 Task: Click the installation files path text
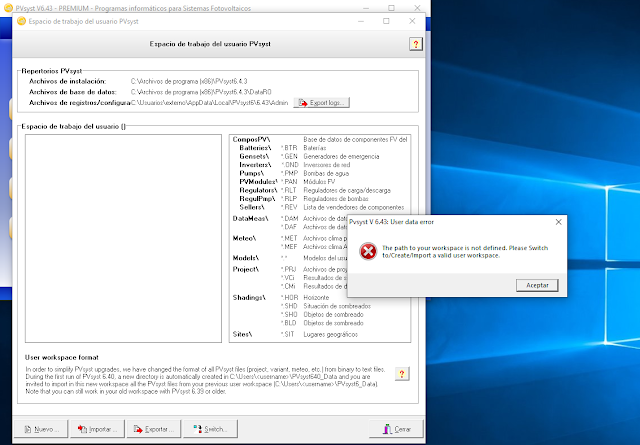[189, 81]
